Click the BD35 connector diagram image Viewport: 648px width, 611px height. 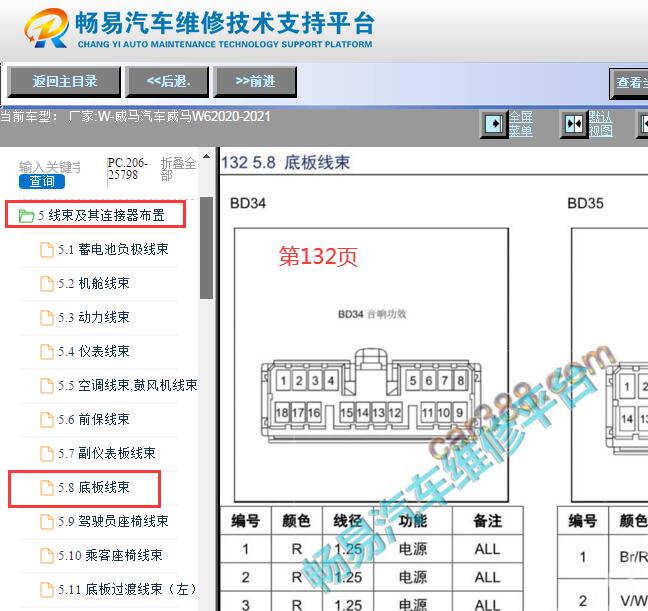click(x=610, y=365)
